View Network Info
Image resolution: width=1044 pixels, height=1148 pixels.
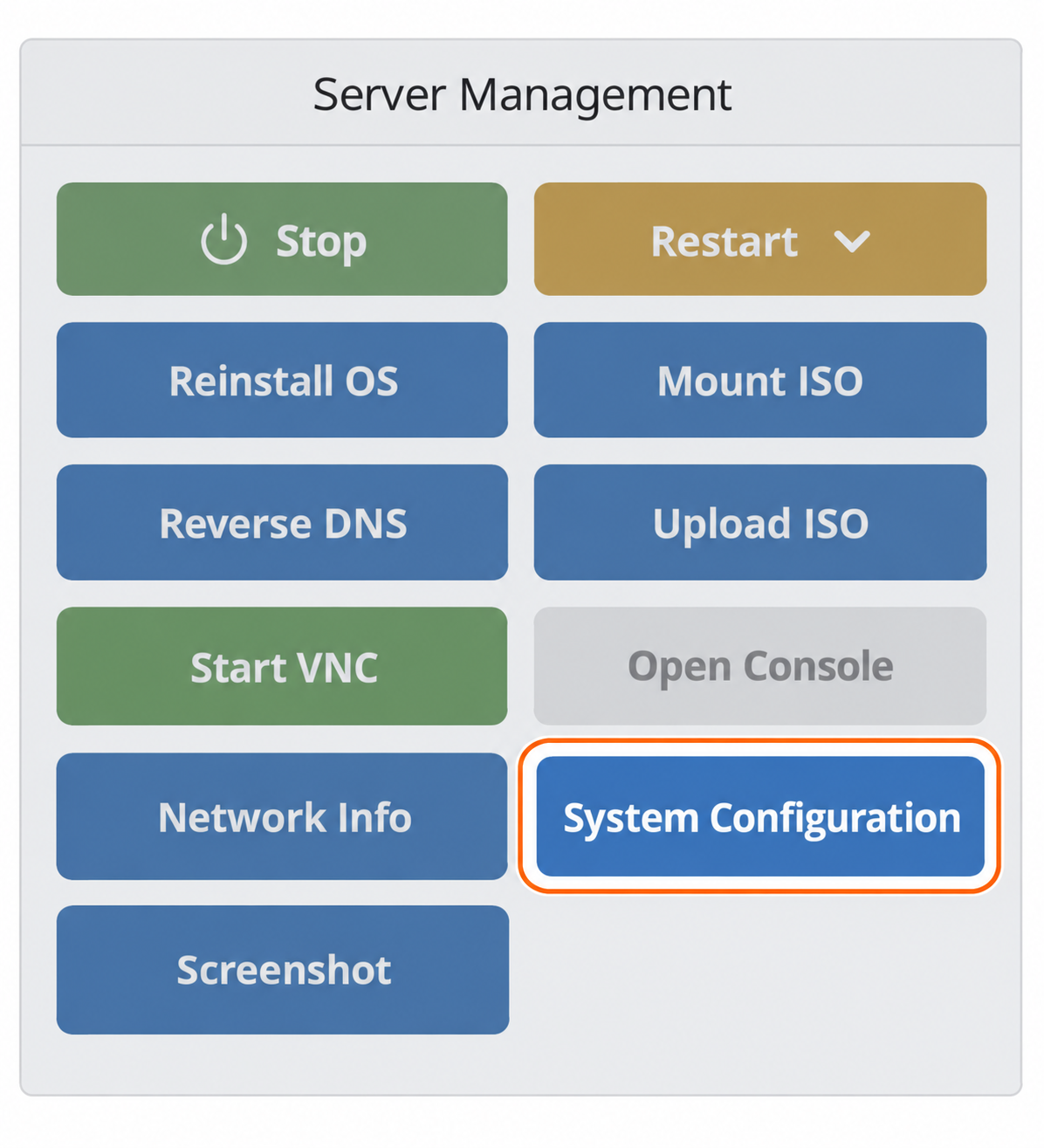tap(282, 816)
